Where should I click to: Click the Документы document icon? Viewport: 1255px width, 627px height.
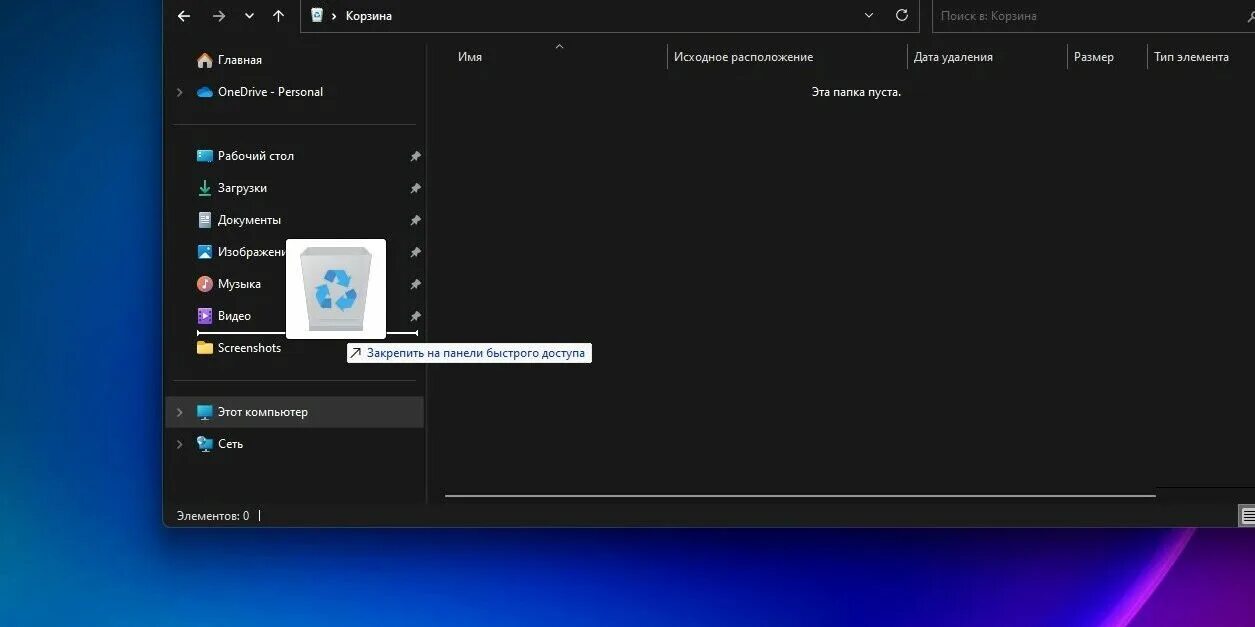tap(205, 220)
